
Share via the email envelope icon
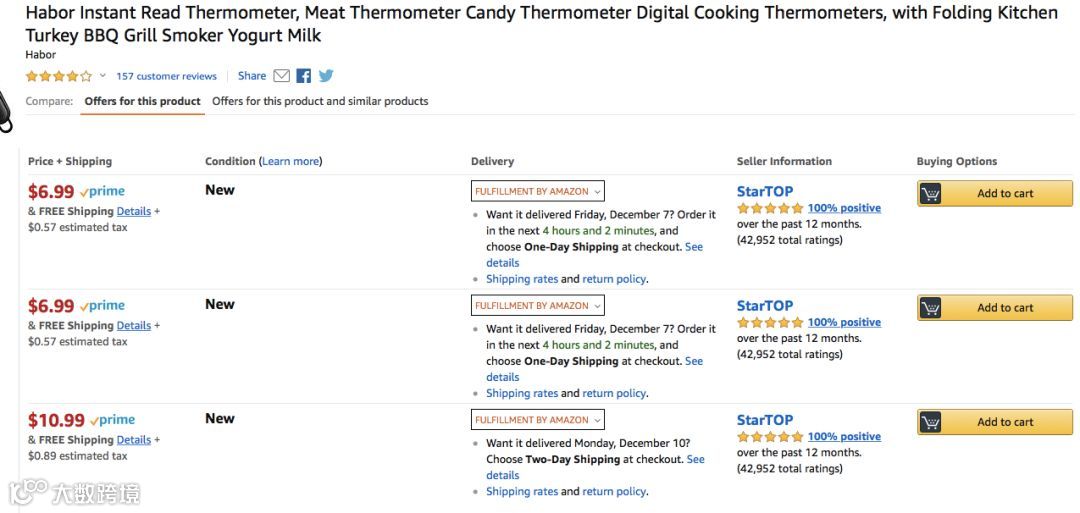282,76
